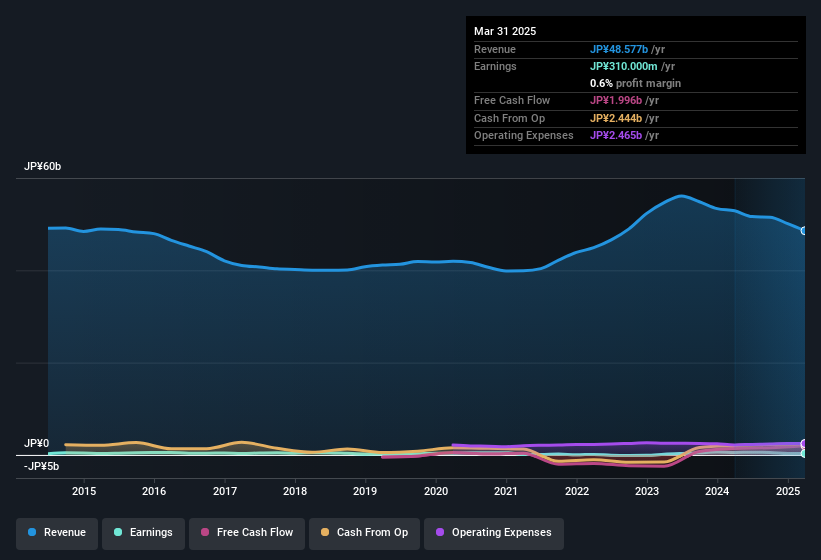Click the Mar 31 2025 tooltip date
821x560 pixels.
(x=505, y=31)
